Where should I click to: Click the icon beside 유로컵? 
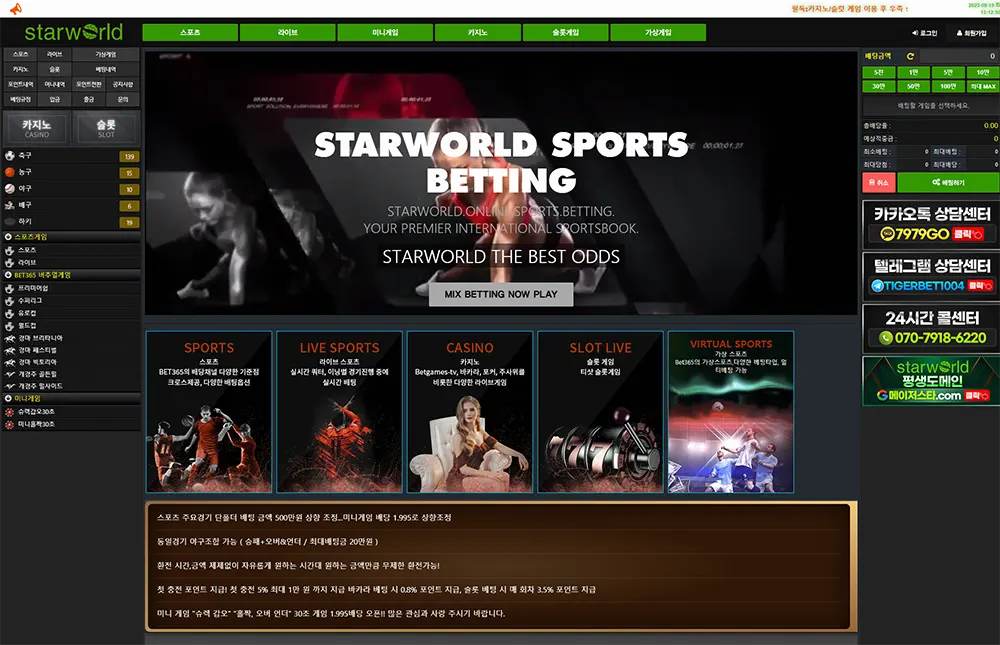[10, 313]
